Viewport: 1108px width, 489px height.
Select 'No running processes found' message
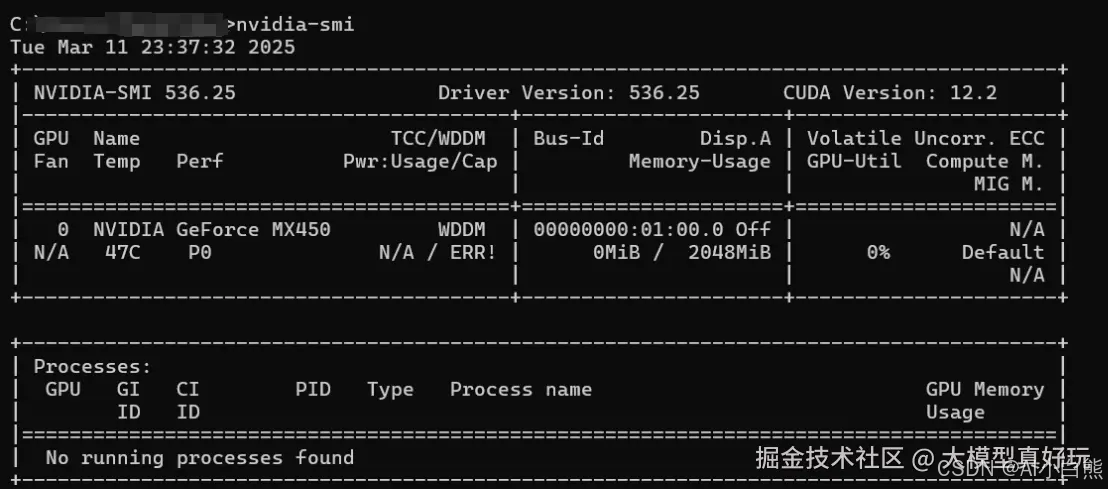tap(200, 458)
